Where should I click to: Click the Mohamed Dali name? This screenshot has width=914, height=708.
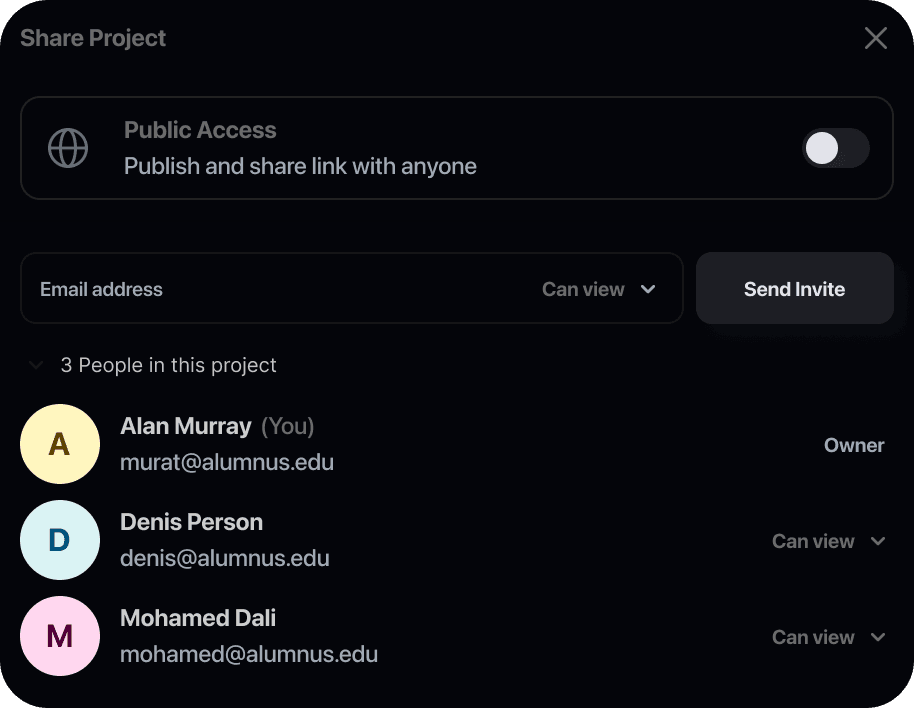point(198,618)
